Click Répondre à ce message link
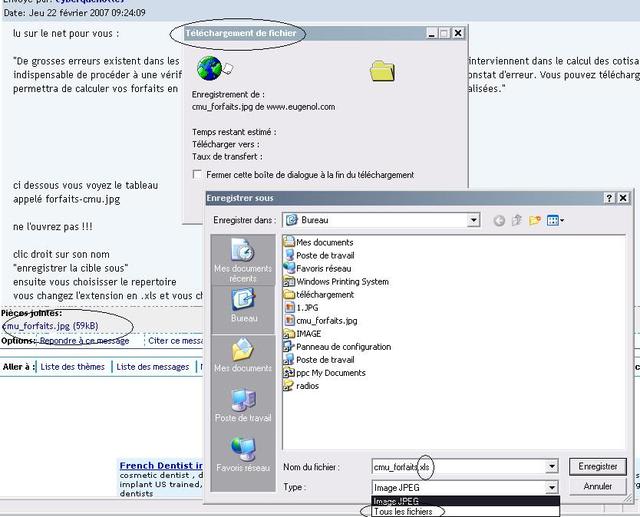 pyautogui.click(x=84, y=341)
